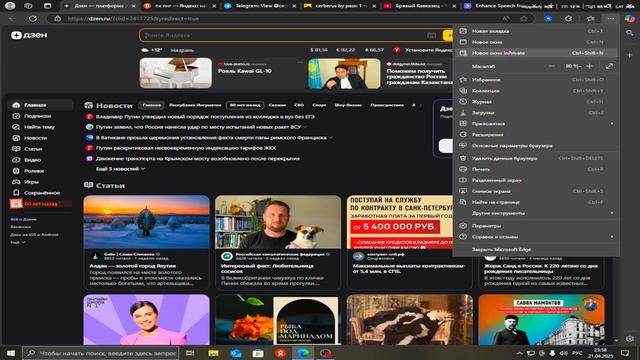
Task: Open Yandex browser taskbar icon
Action: coord(280,353)
